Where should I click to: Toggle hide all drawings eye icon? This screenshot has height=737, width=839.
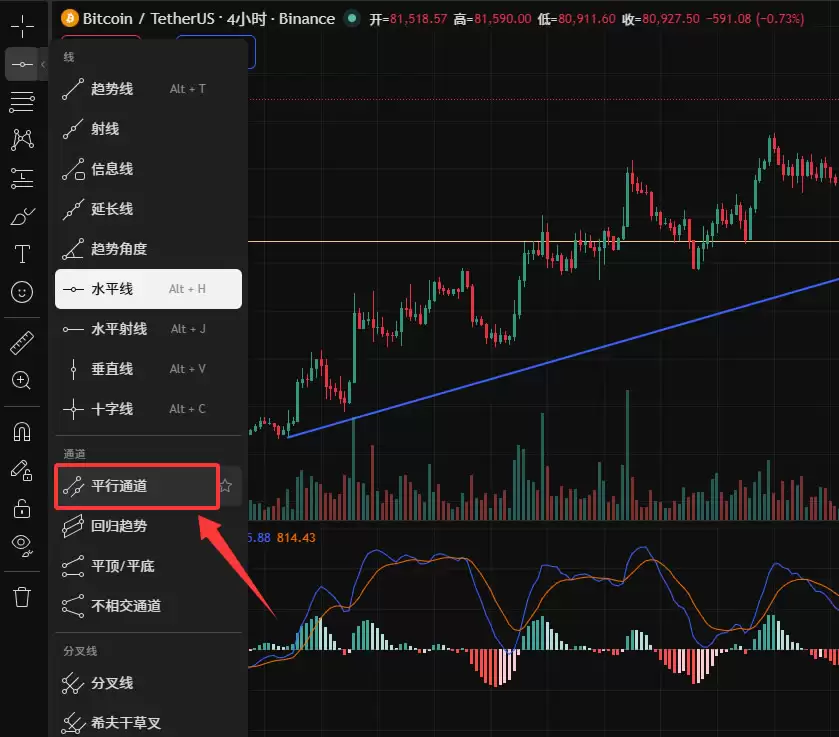[x=22, y=545]
